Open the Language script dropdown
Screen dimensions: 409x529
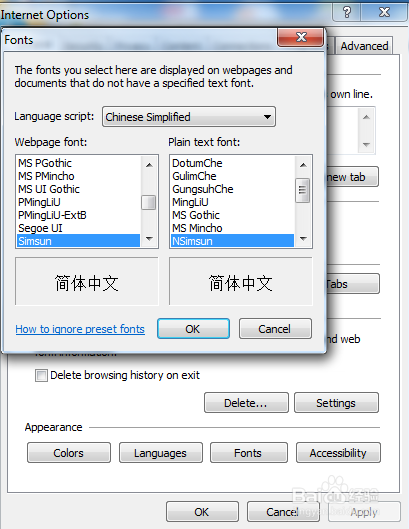coord(189,117)
